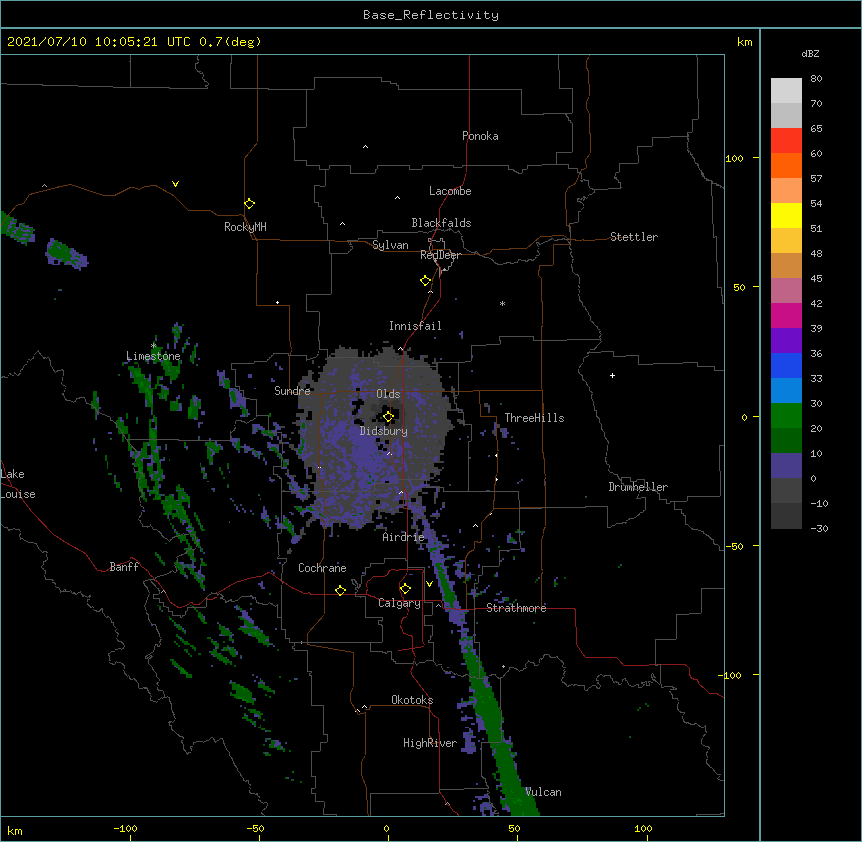Screen dimensions: 862x842
Task: Select the -50 tick label on the right axis
Action: (x=734, y=546)
